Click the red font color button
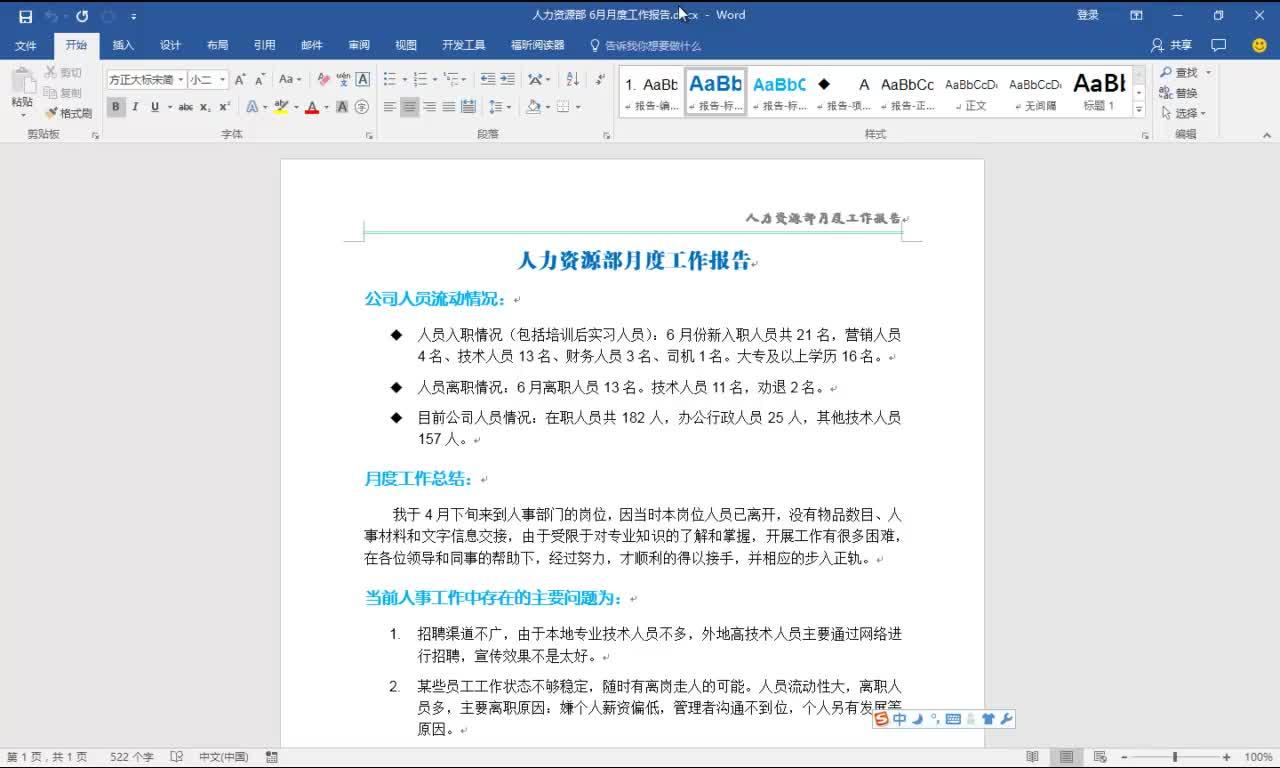This screenshot has height=768, width=1280. tap(312, 107)
